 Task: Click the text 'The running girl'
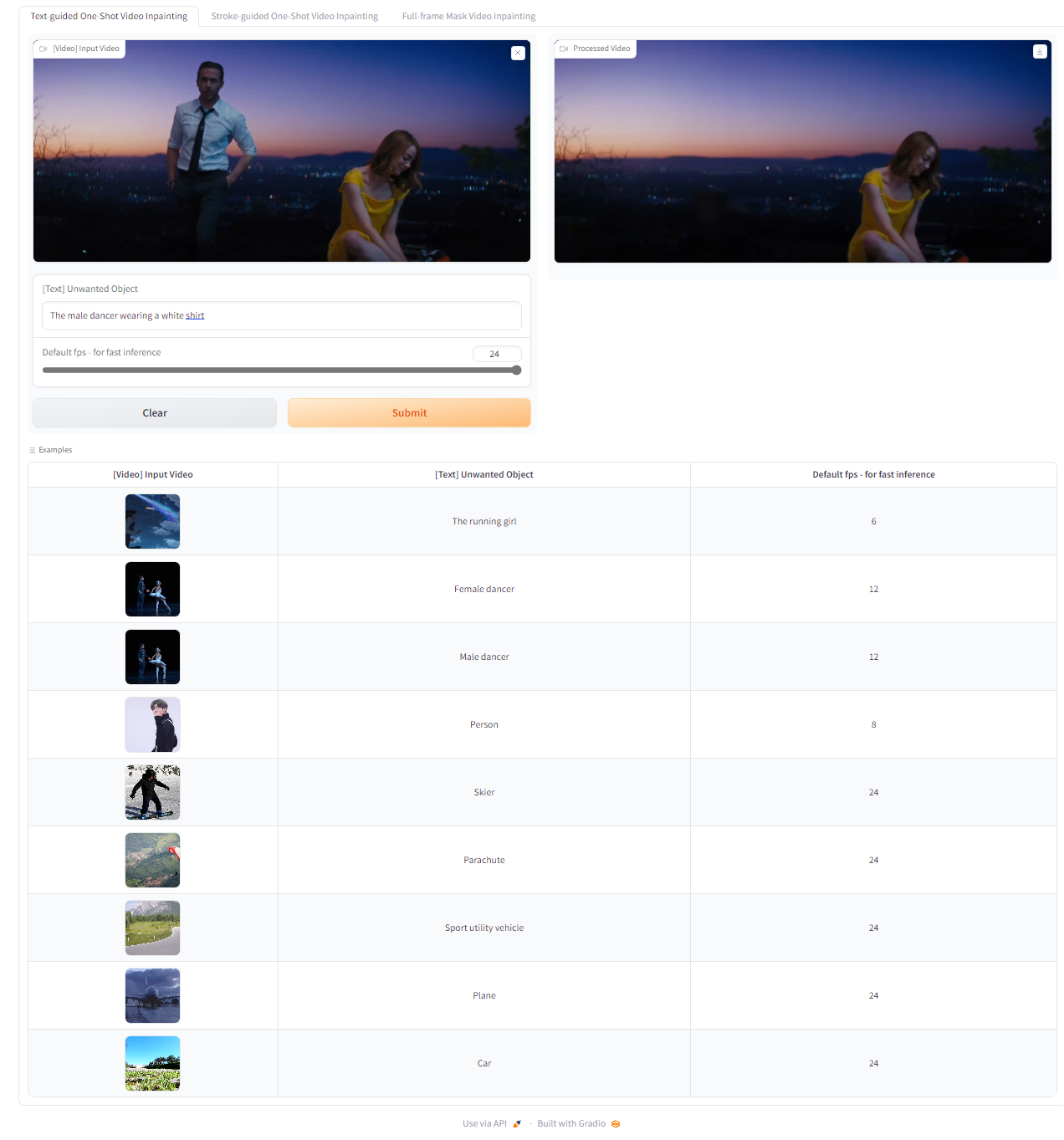point(484,521)
